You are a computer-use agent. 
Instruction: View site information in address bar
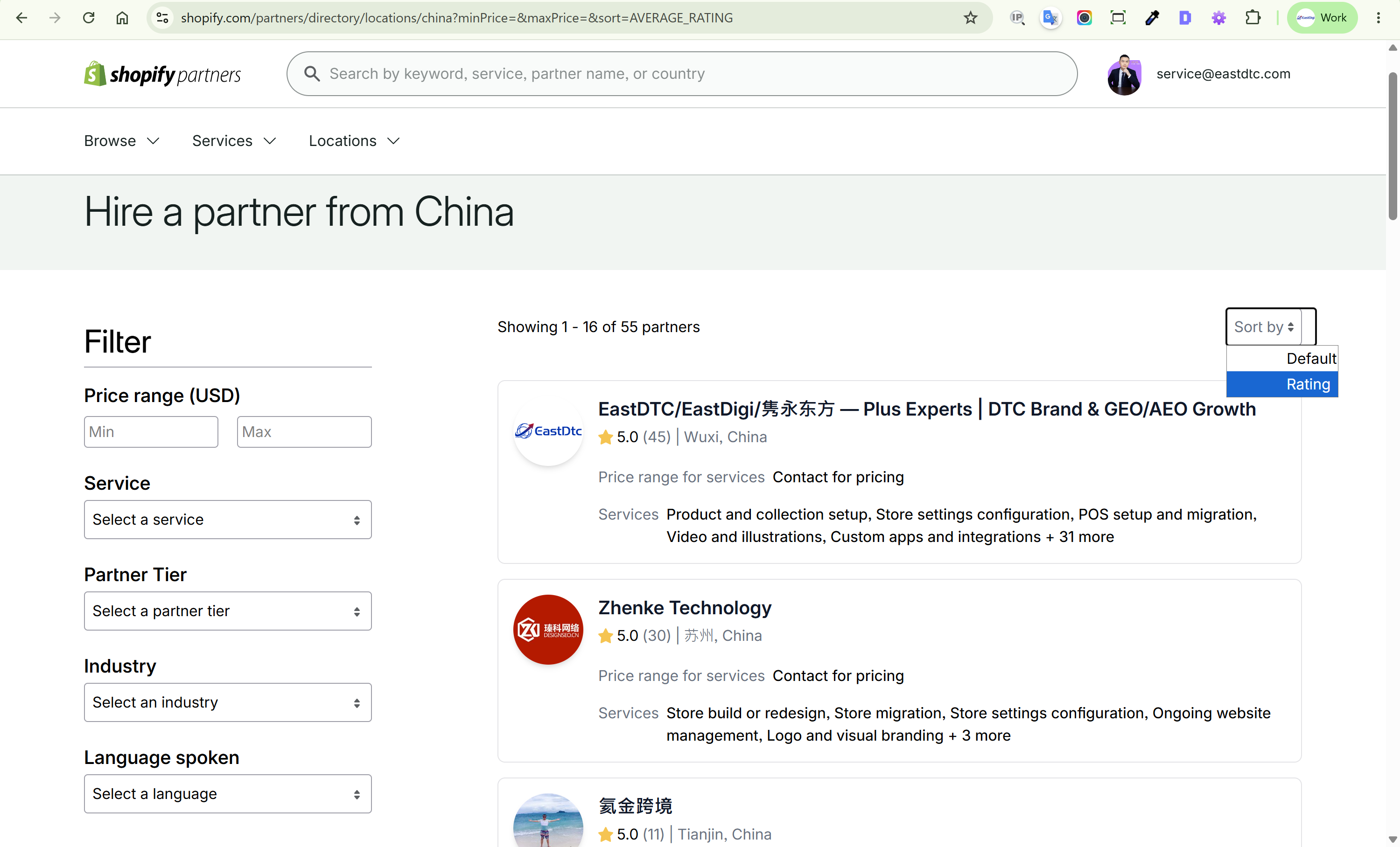pyautogui.click(x=162, y=18)
